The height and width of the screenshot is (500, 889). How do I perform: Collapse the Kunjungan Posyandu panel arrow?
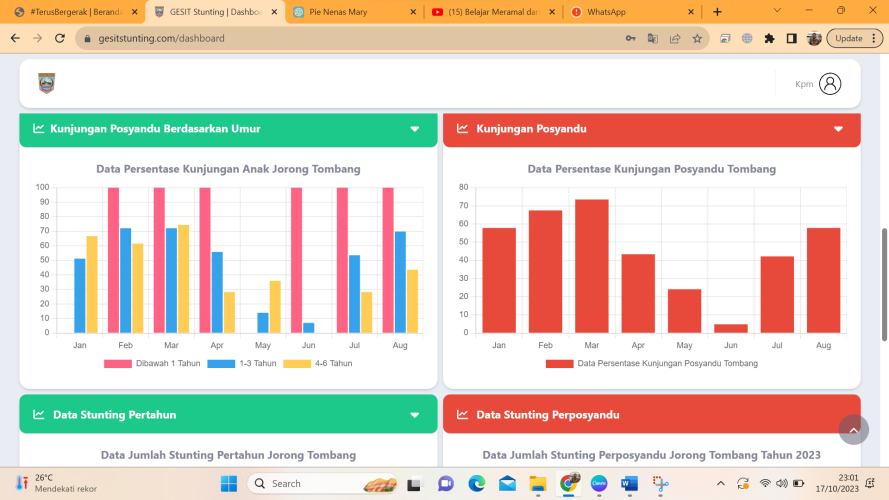(x=838, y=129)
